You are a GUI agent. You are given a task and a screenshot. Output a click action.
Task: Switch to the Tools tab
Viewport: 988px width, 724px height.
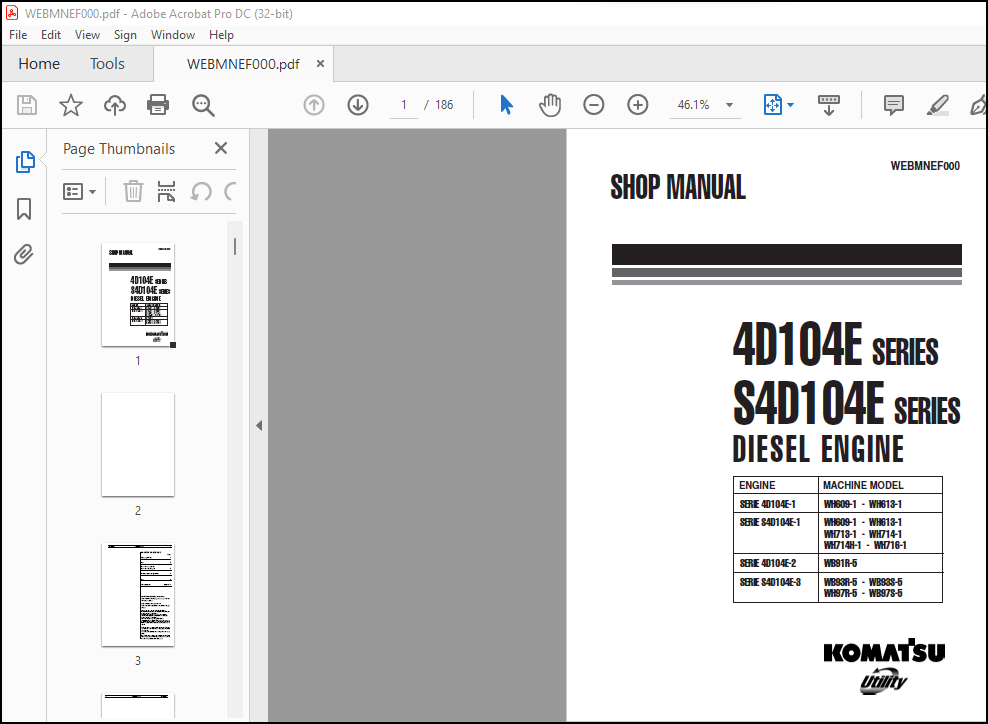point(107,64)
